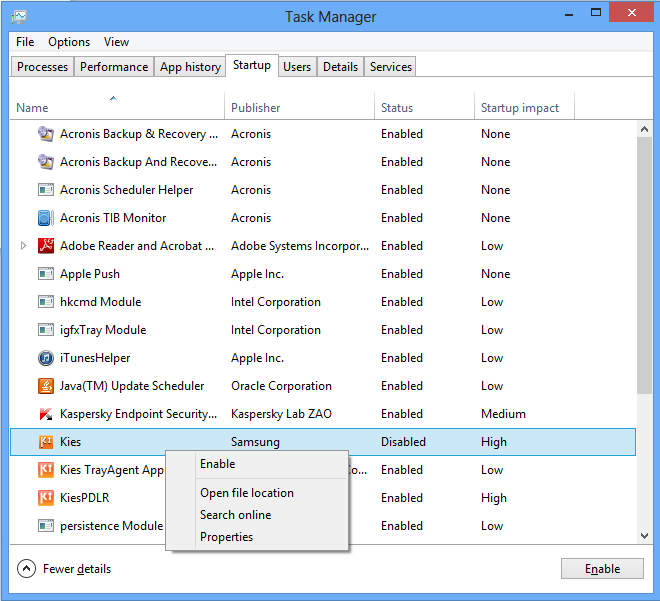Click the vertical scrollbar down arrow

(645, 536)
